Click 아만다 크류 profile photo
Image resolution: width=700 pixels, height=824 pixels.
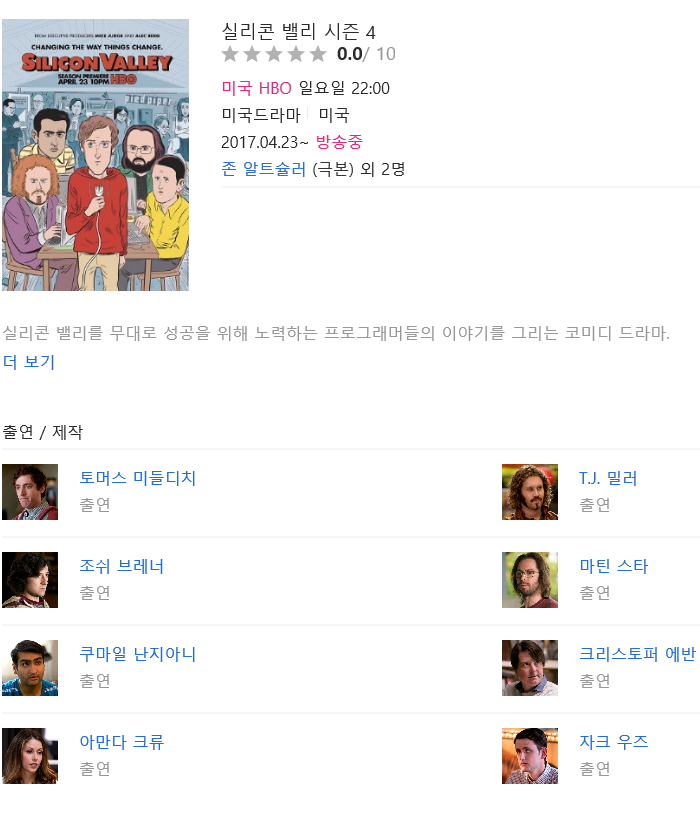(x=30, y=756)
